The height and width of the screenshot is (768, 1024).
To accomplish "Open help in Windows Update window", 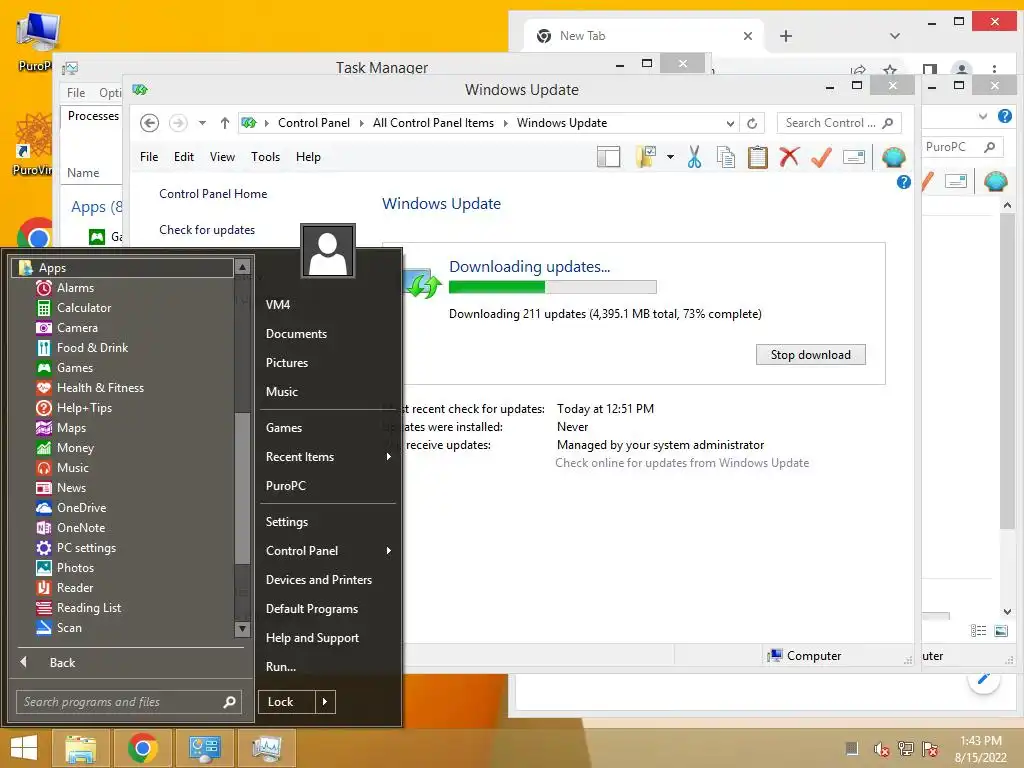I will [904, 182].
